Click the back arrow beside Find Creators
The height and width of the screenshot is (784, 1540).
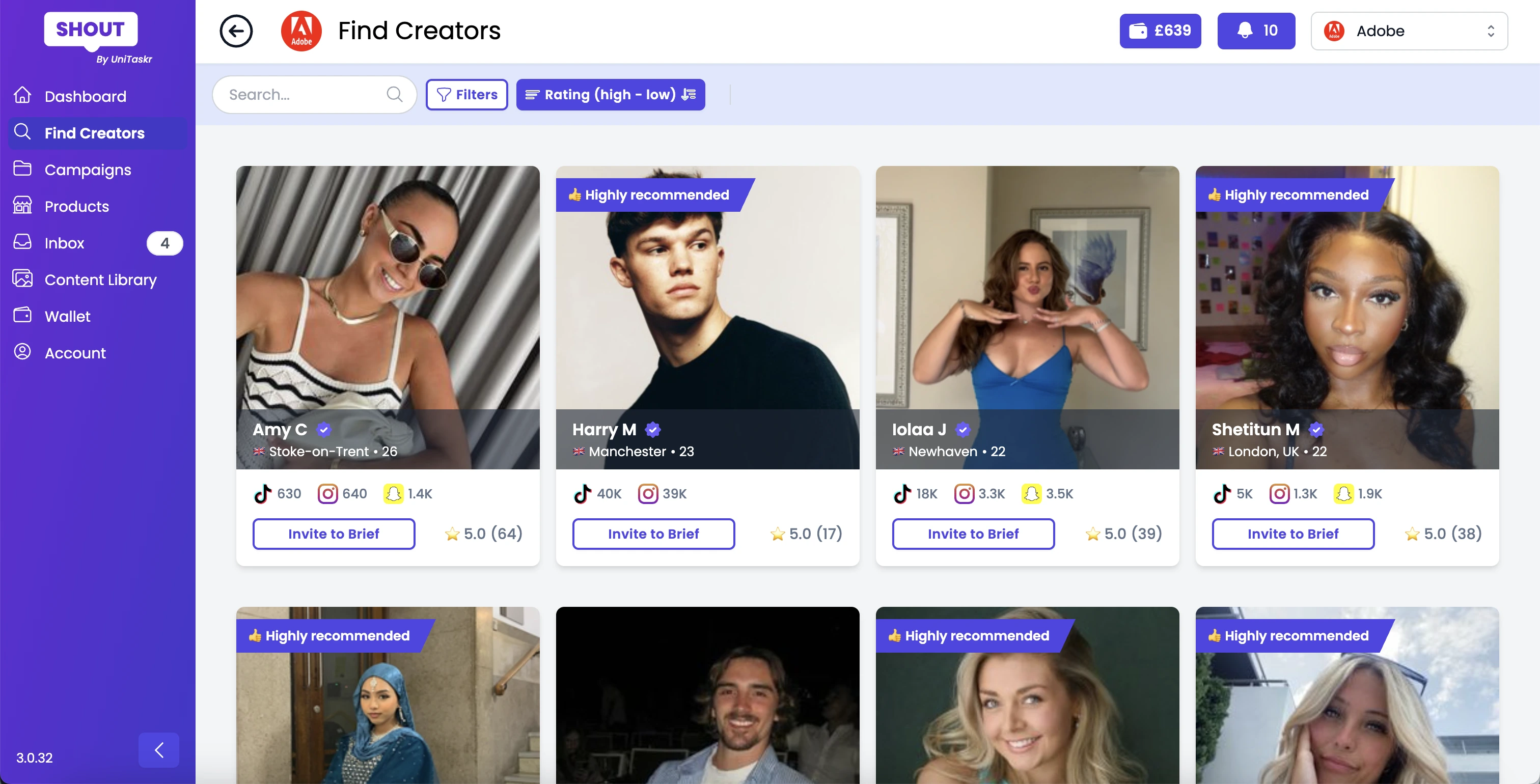pos(236,31)
